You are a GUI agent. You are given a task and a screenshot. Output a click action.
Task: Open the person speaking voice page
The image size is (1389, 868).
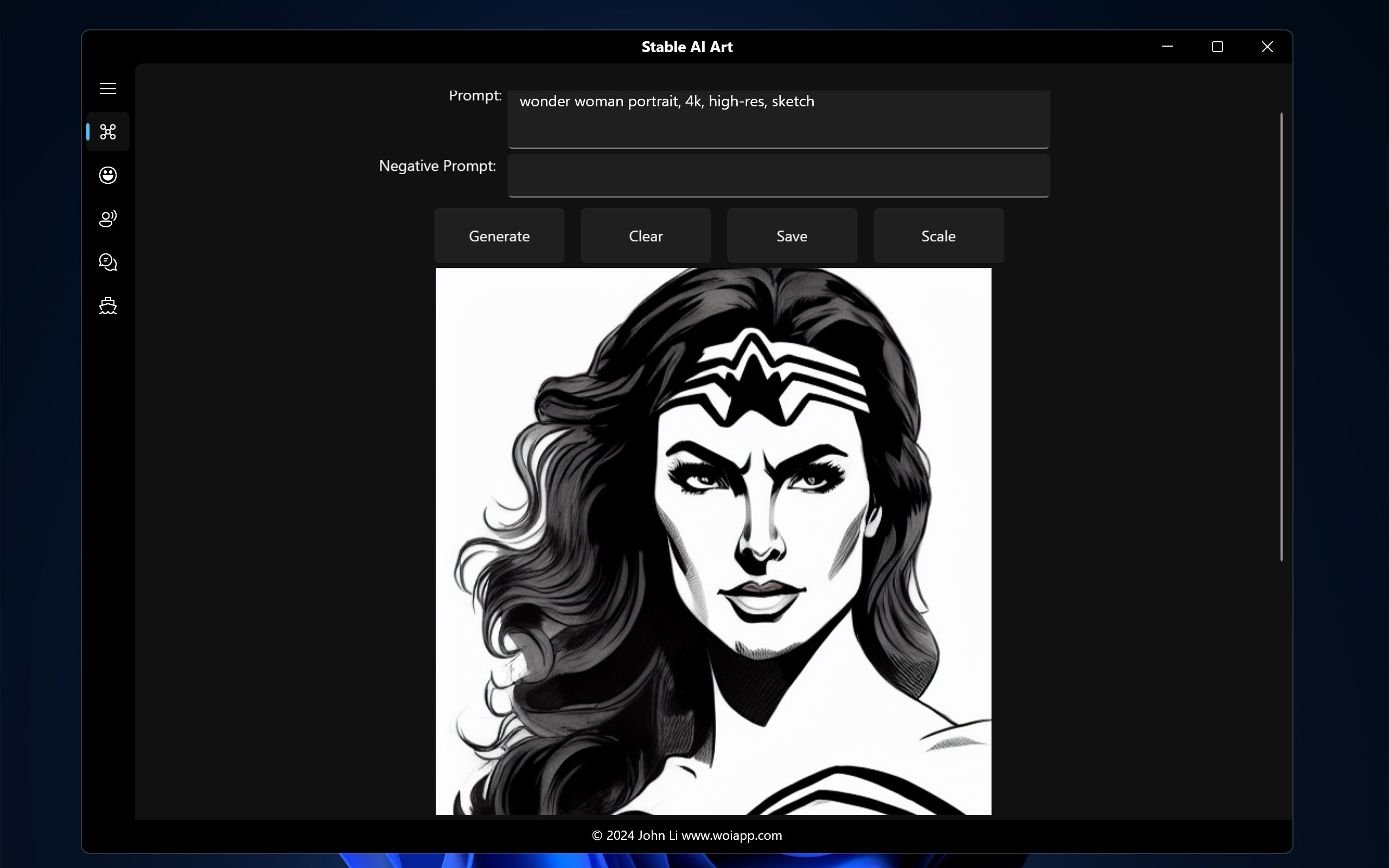click(108, 219)
